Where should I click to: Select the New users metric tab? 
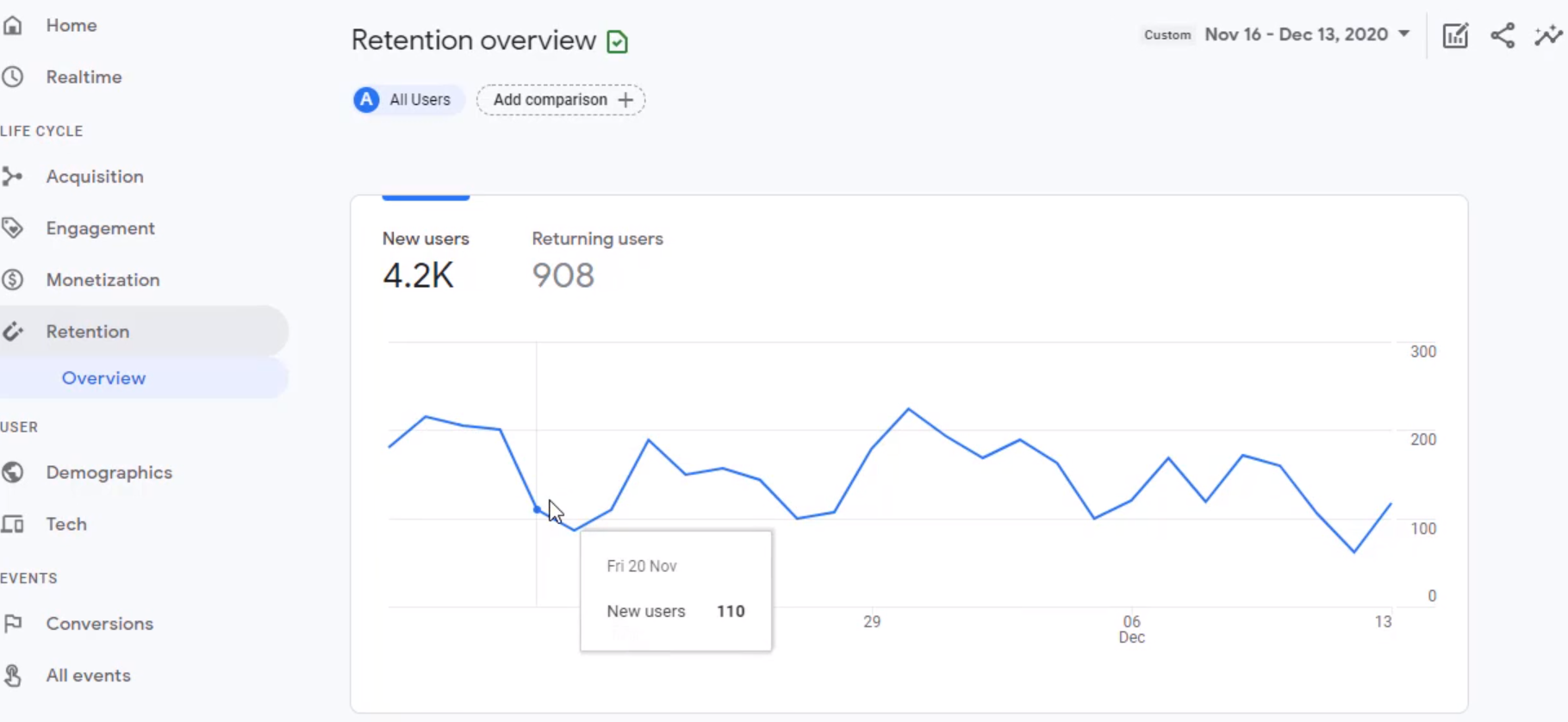point(426,258)
